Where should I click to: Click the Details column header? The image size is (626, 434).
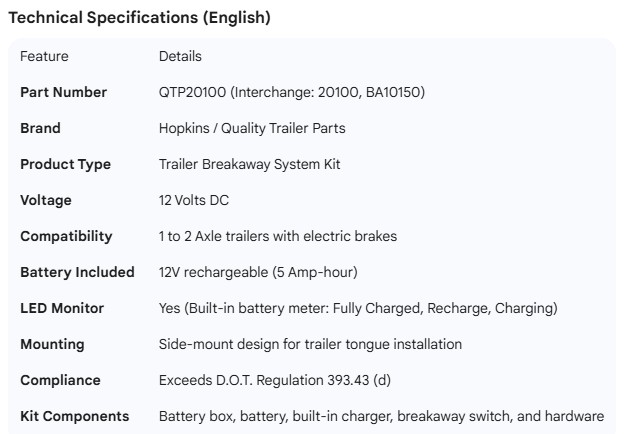click(x=180, y=56)
